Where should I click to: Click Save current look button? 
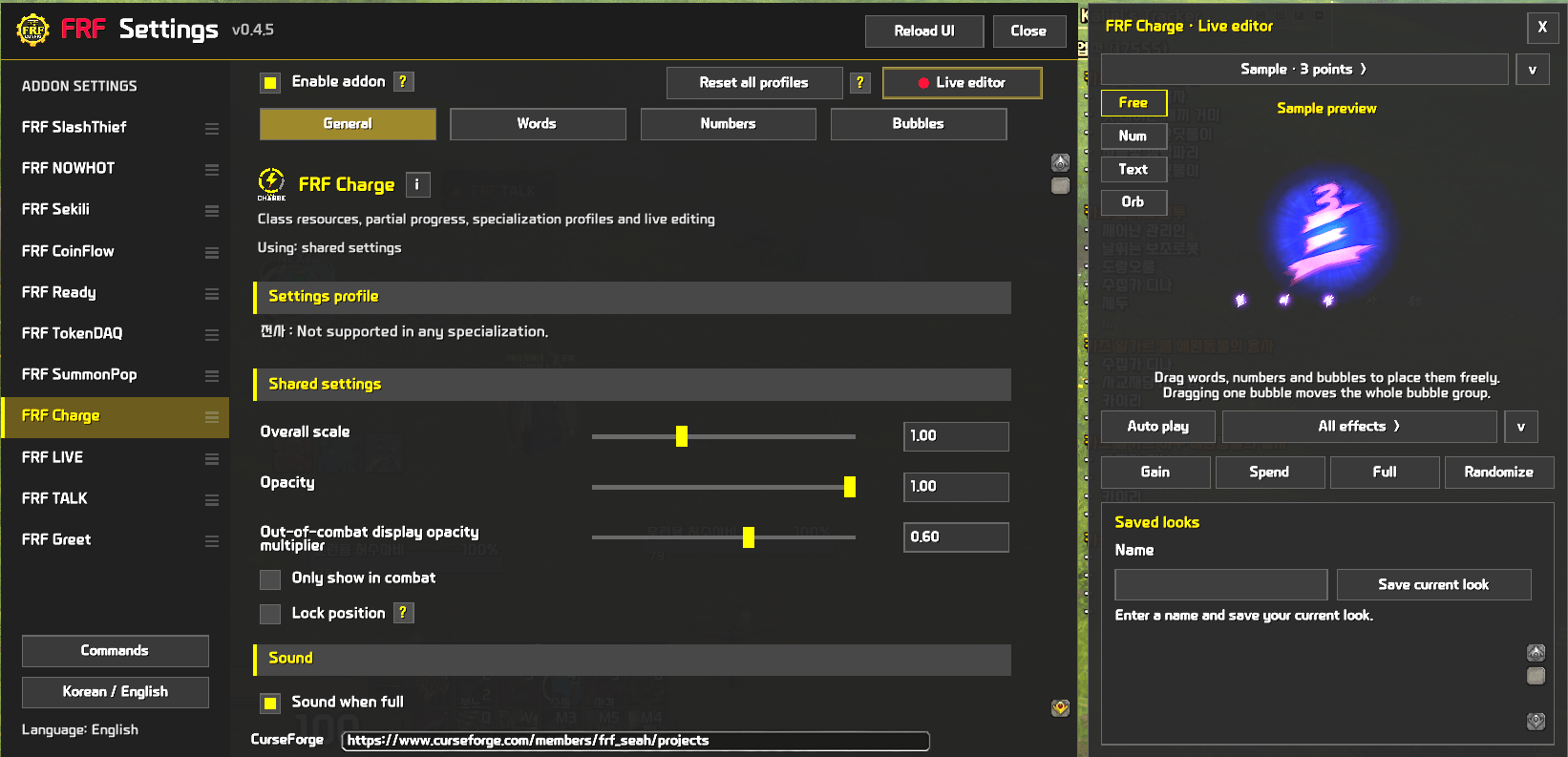1433,584
